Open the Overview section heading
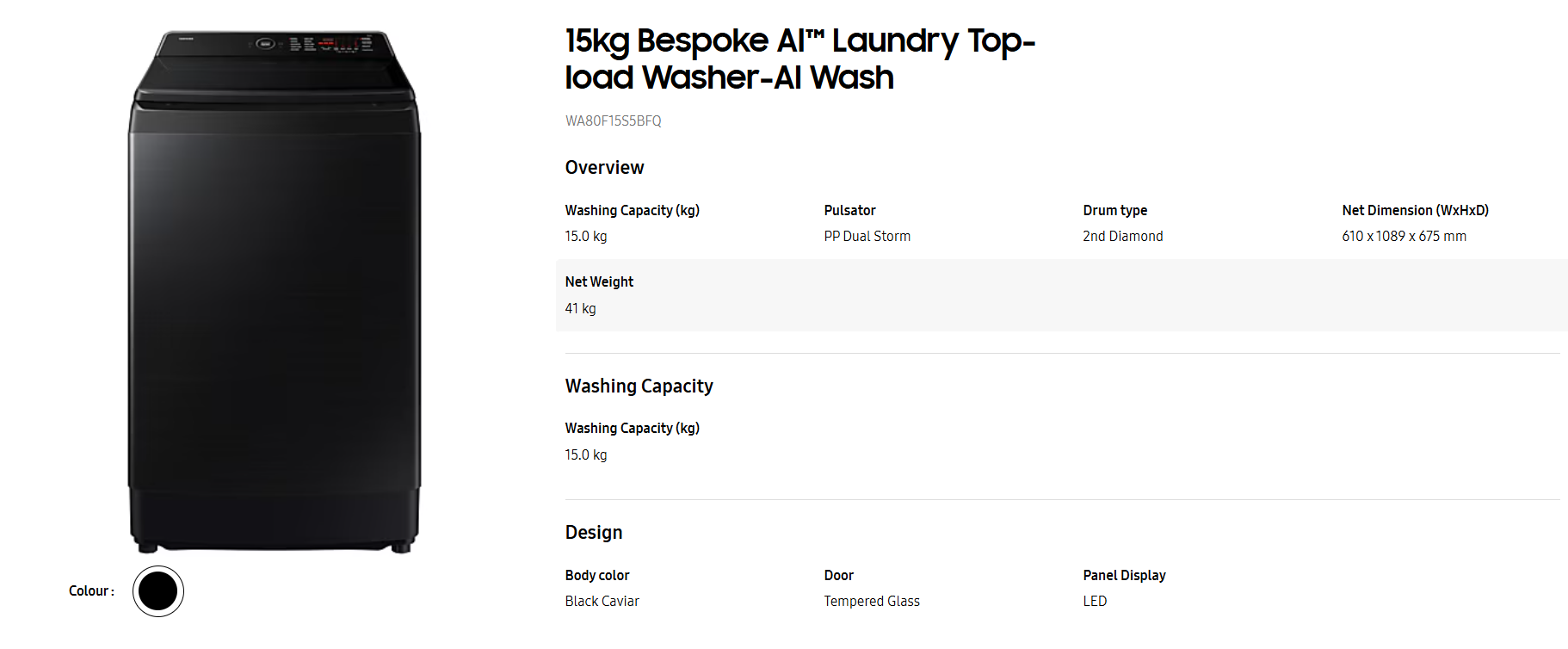 coord(604,167)
